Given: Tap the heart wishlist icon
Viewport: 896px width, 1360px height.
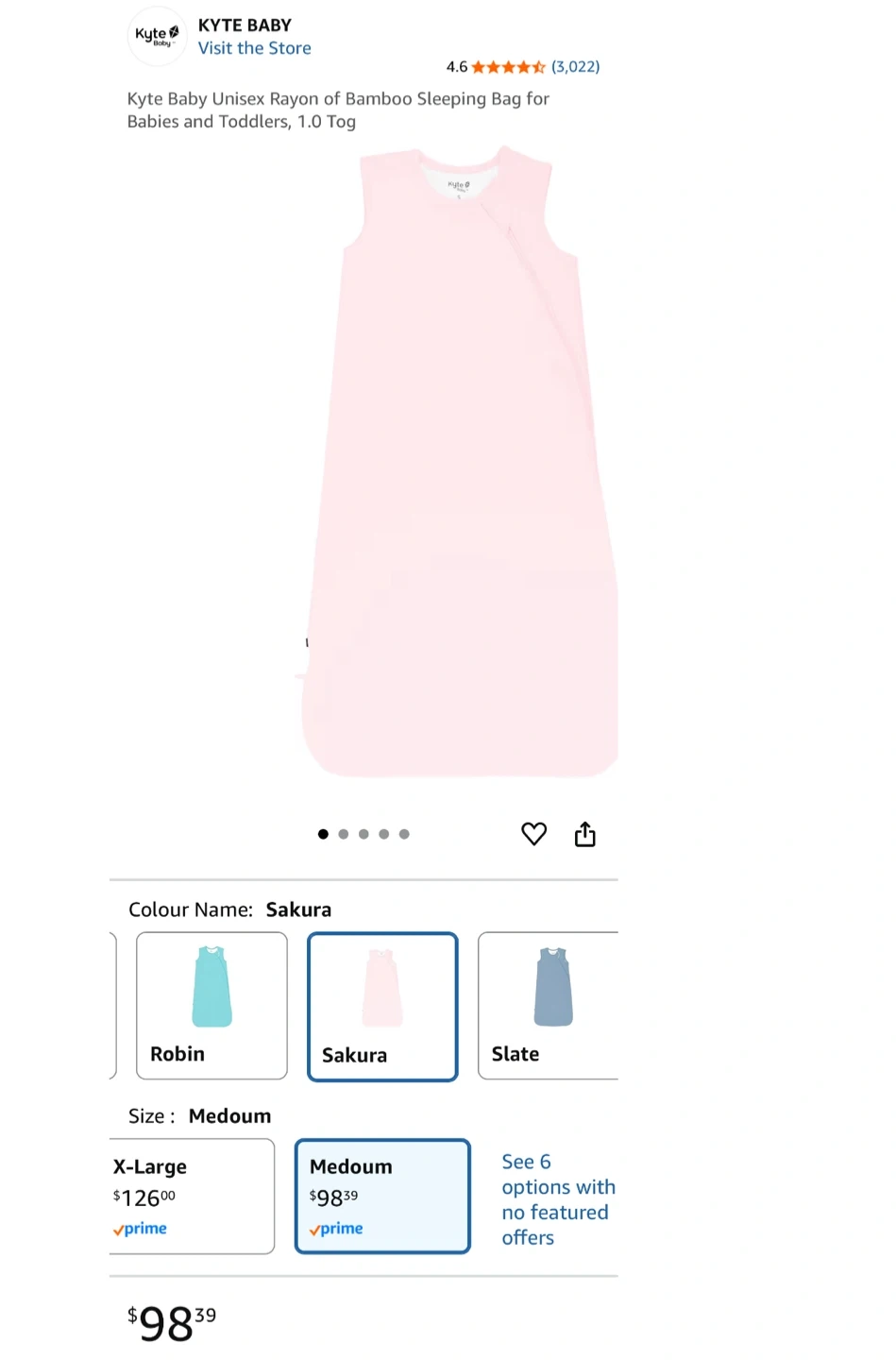Looking at the screenshot, I should [x=534, y=834].
